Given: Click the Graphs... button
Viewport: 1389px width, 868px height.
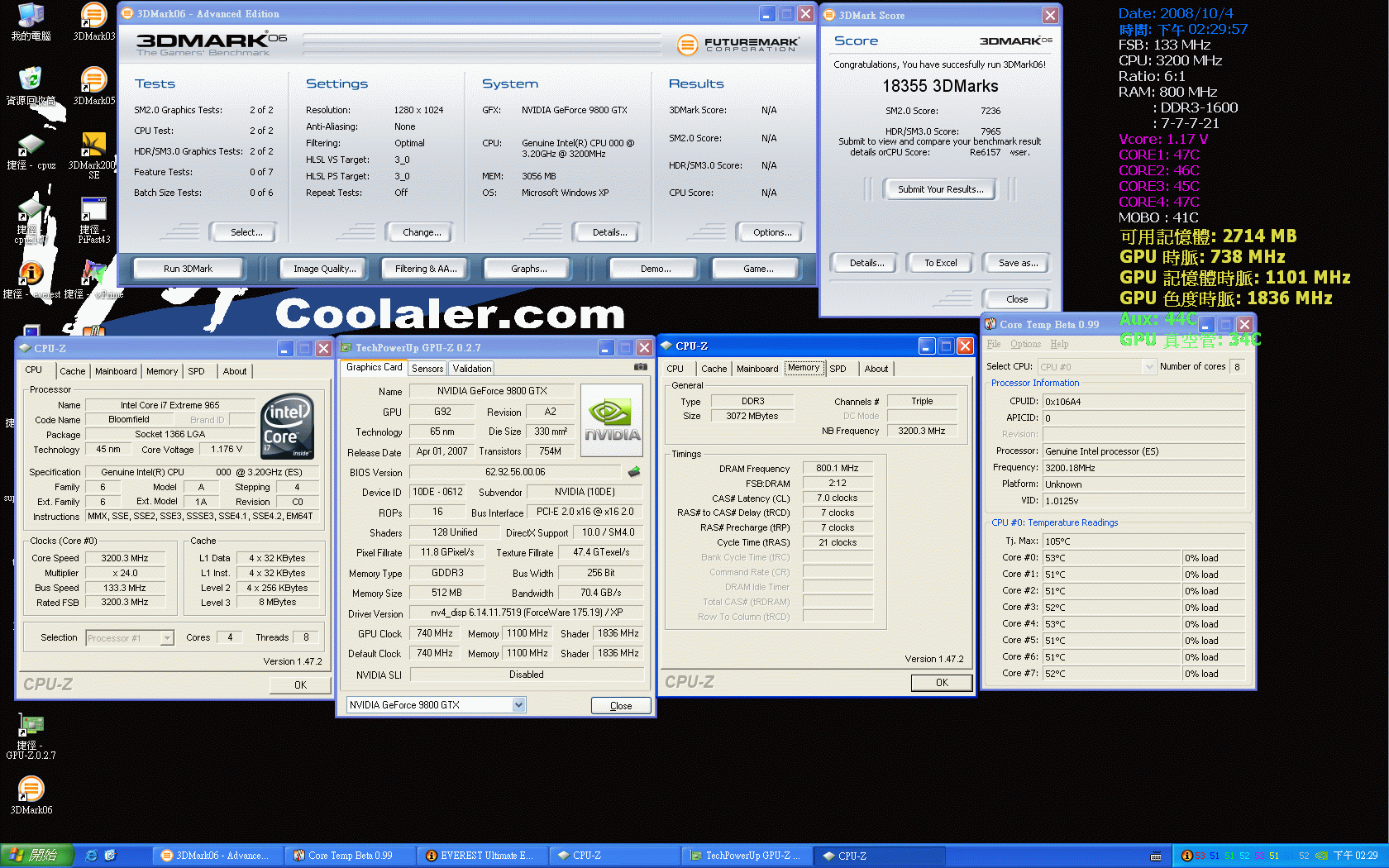Looking at the screenshot, I should coord(529,269).
